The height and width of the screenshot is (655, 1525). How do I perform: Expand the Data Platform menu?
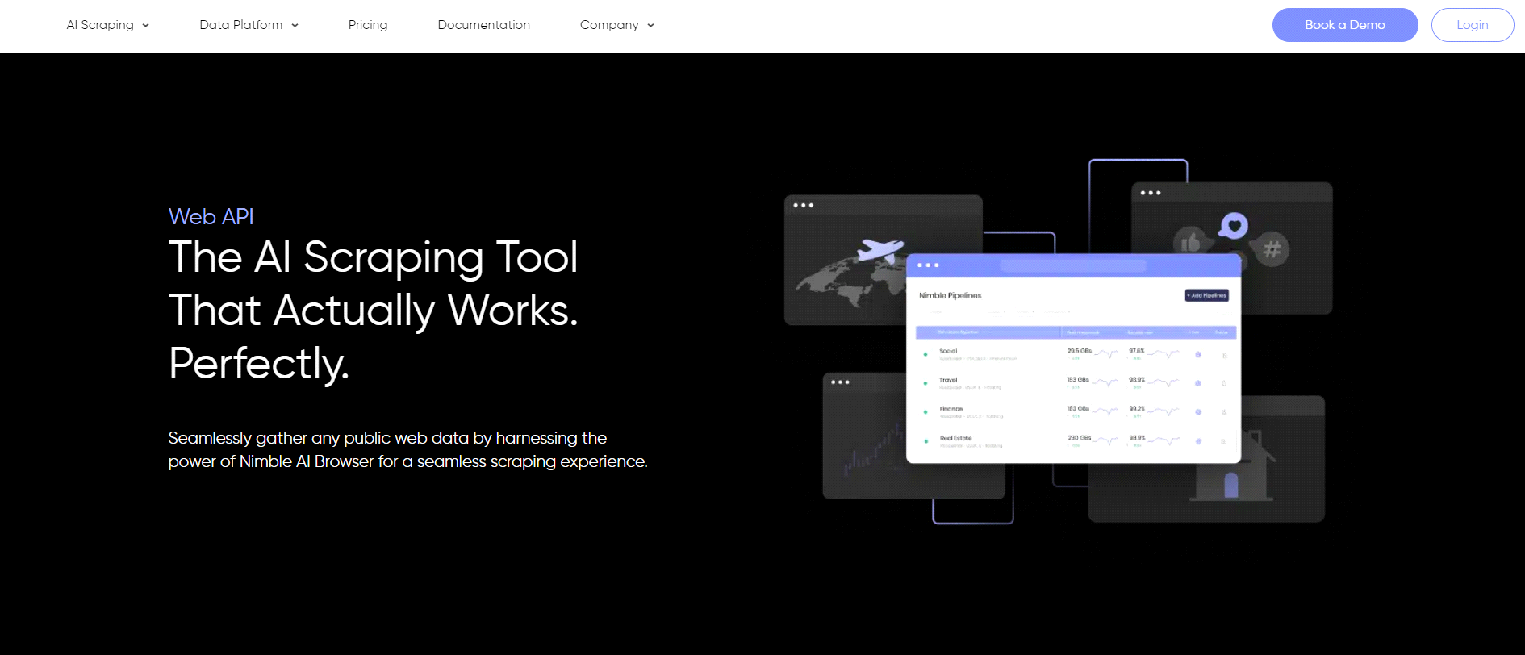tap(249, 25)
